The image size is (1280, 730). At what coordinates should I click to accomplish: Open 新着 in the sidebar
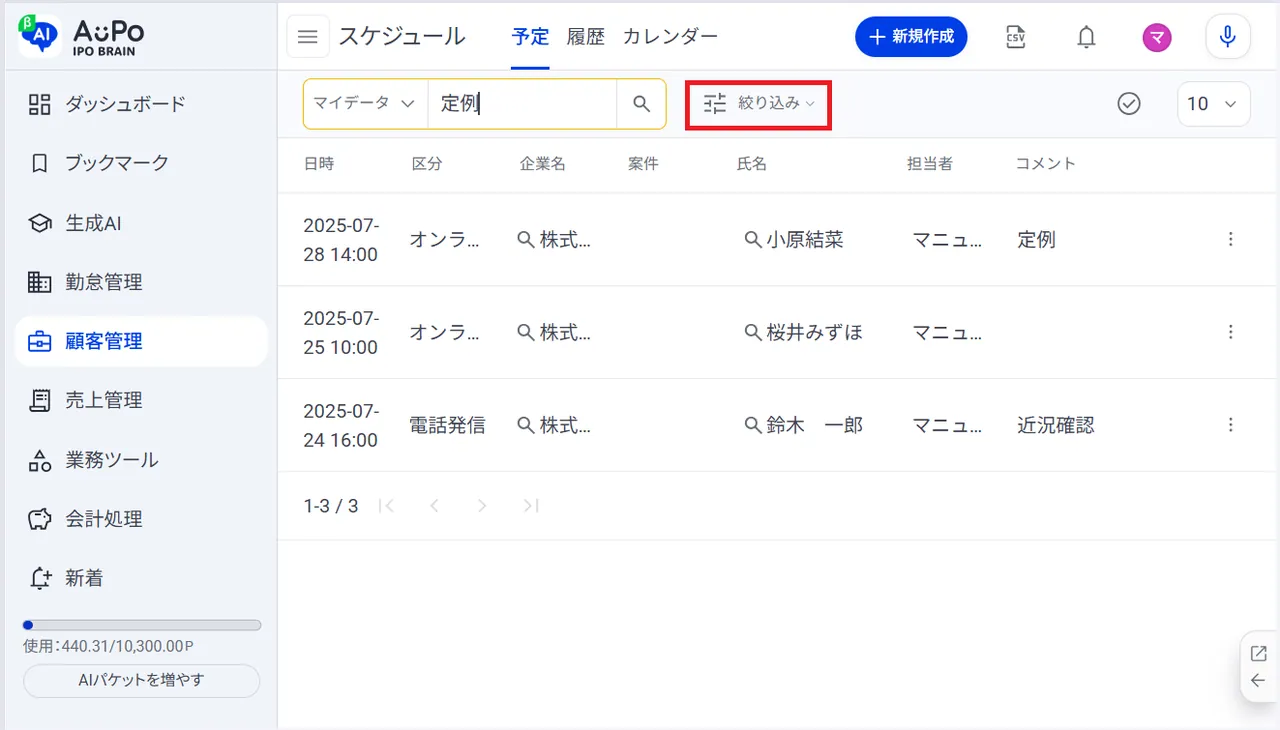141,578
